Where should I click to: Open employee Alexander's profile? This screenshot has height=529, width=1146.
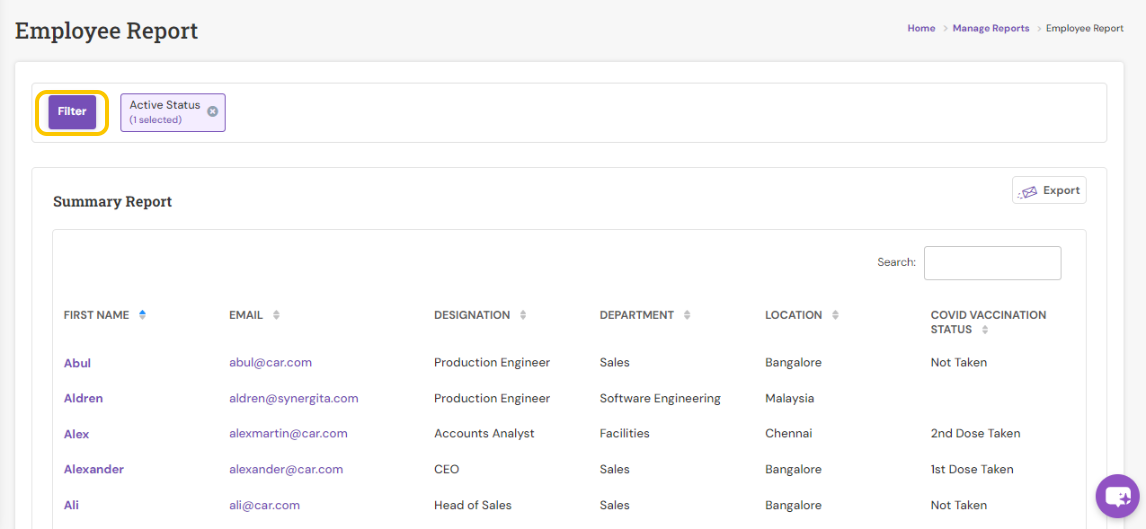[94, 469]
